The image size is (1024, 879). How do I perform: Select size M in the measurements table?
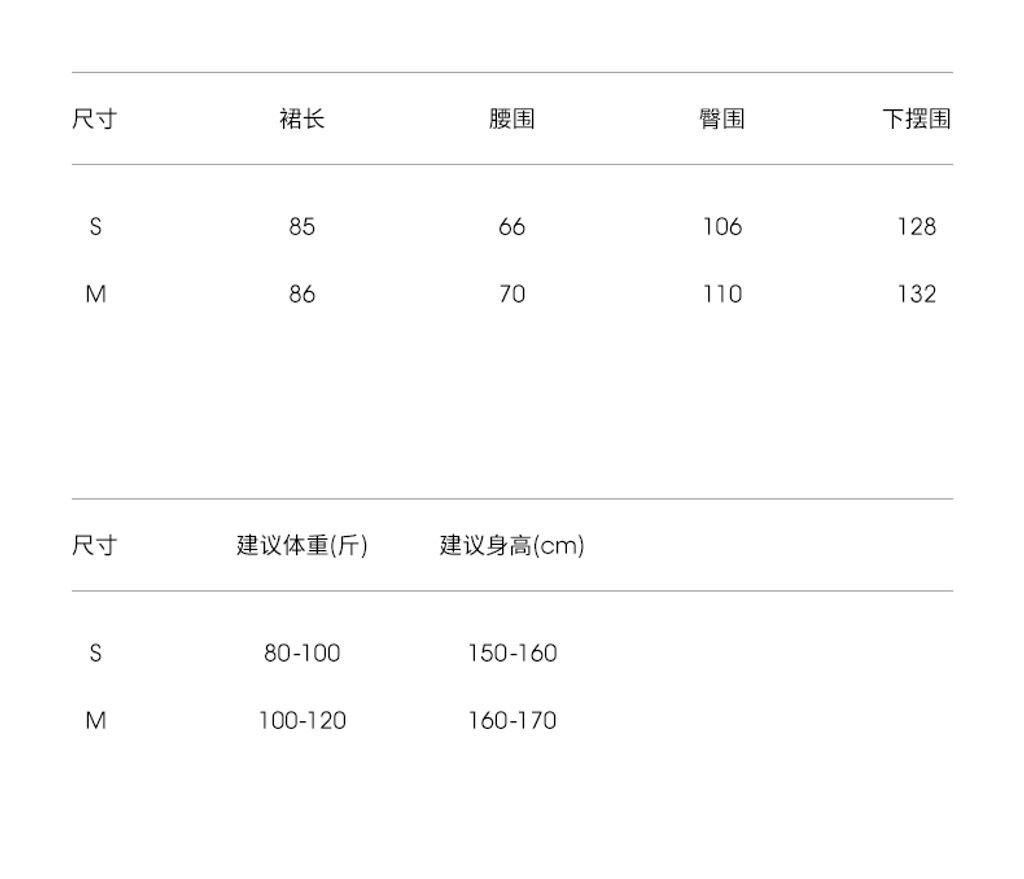[x=95, y=294]
